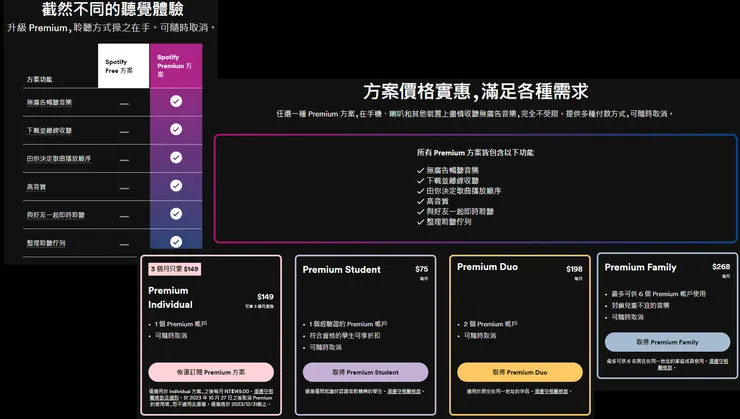
Task: Click the checkmark icon in the 高音質 table row
Action: click(176, 185)
